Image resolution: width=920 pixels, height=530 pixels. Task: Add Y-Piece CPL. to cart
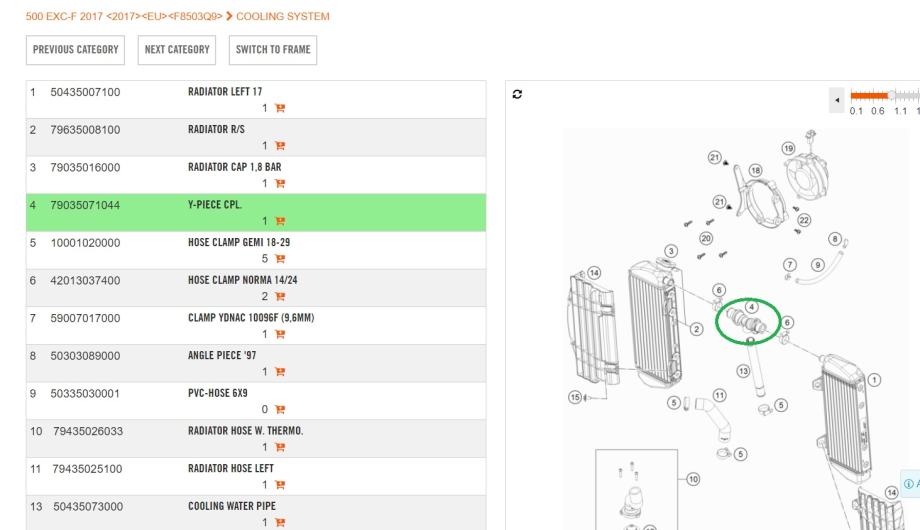tap(280, 221)
